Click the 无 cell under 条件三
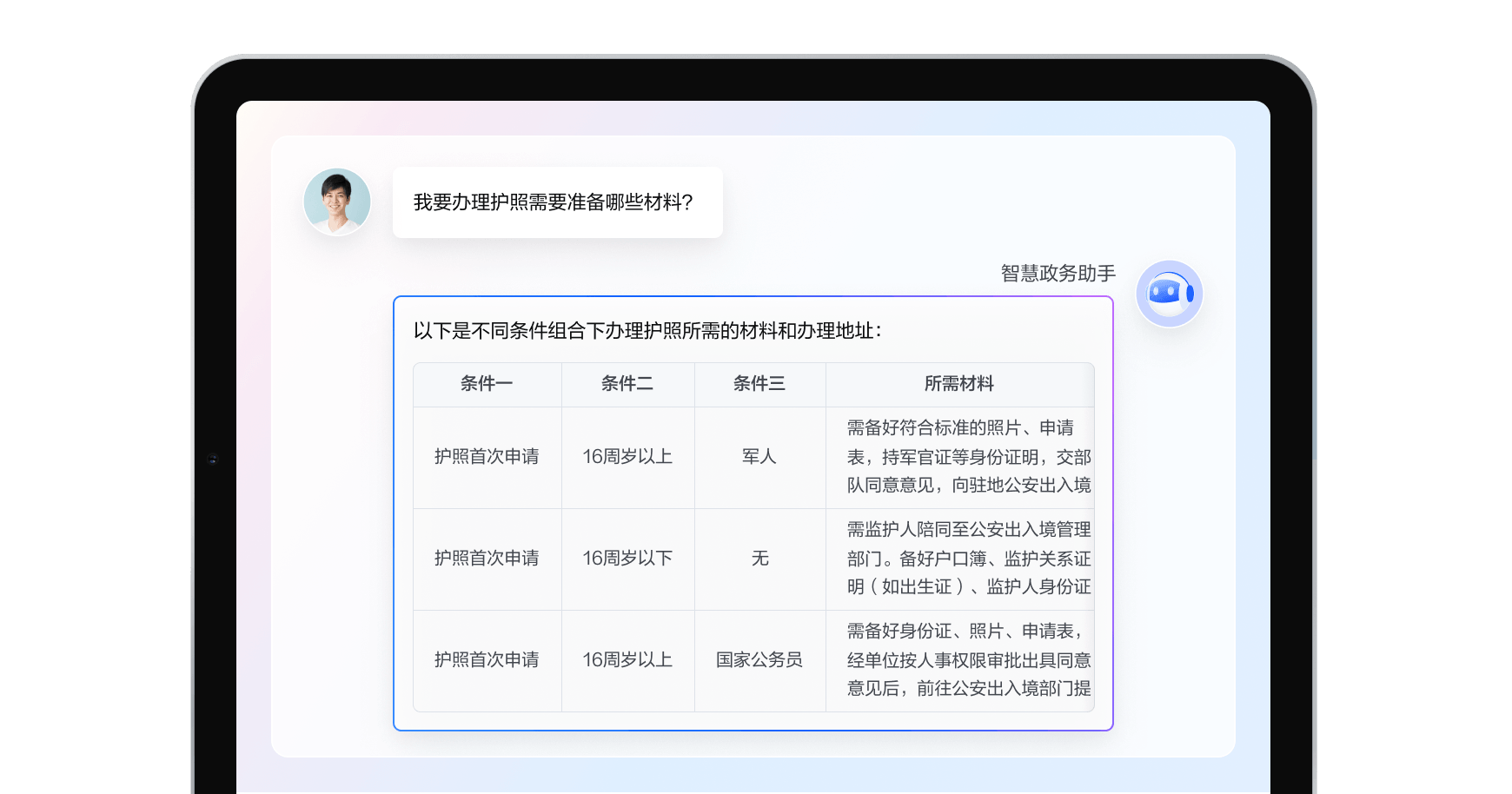The width and height of the screenshot is (1512, 794). point(759,559)
